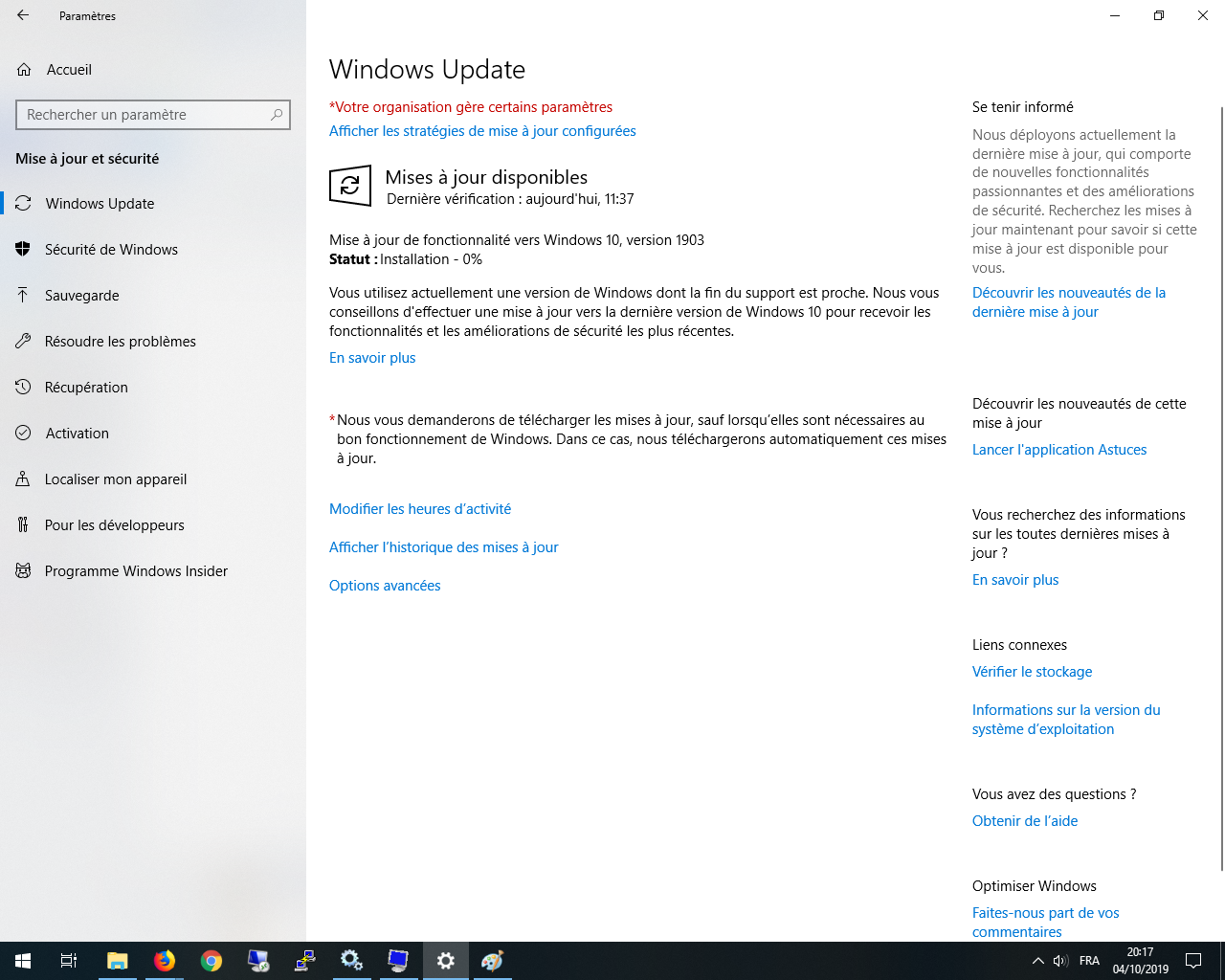Open the Sauvegarde section
The image size is (1225, 980).
(x=153, y=295)
